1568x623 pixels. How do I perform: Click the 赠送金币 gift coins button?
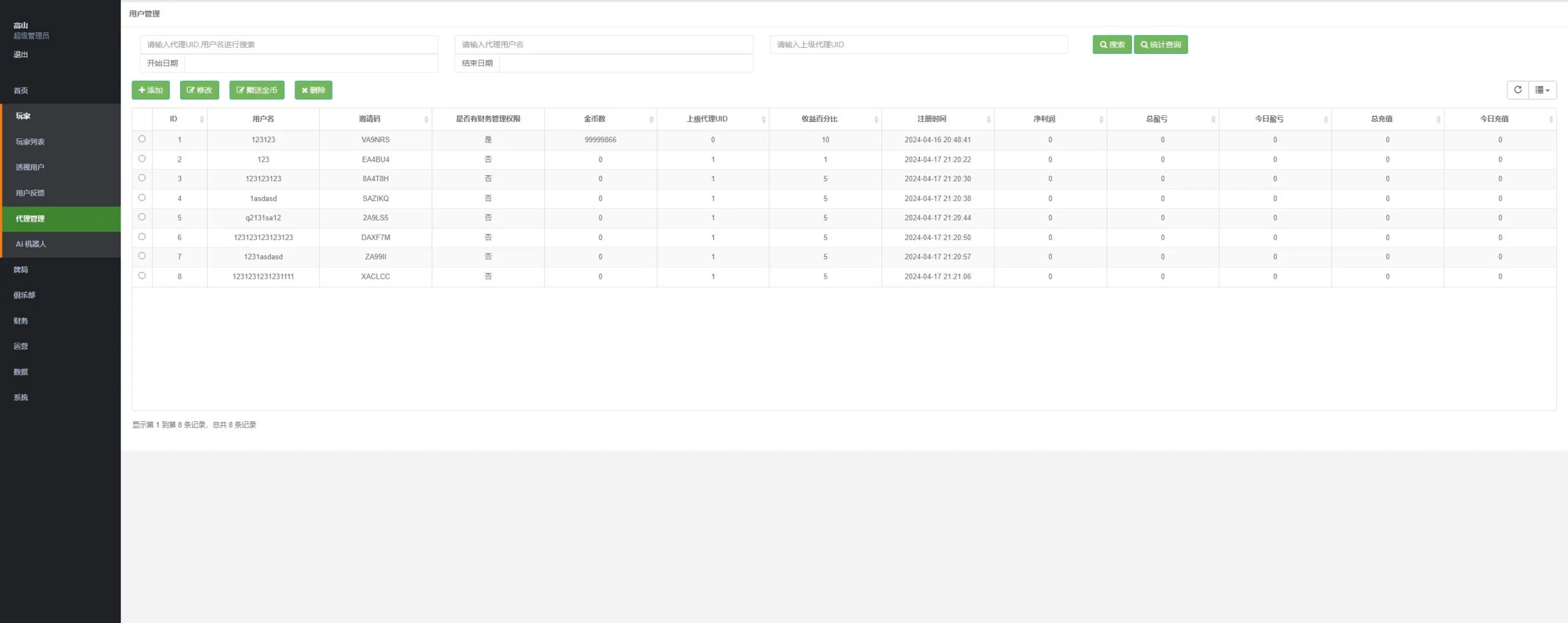click(x=257, y=90)
